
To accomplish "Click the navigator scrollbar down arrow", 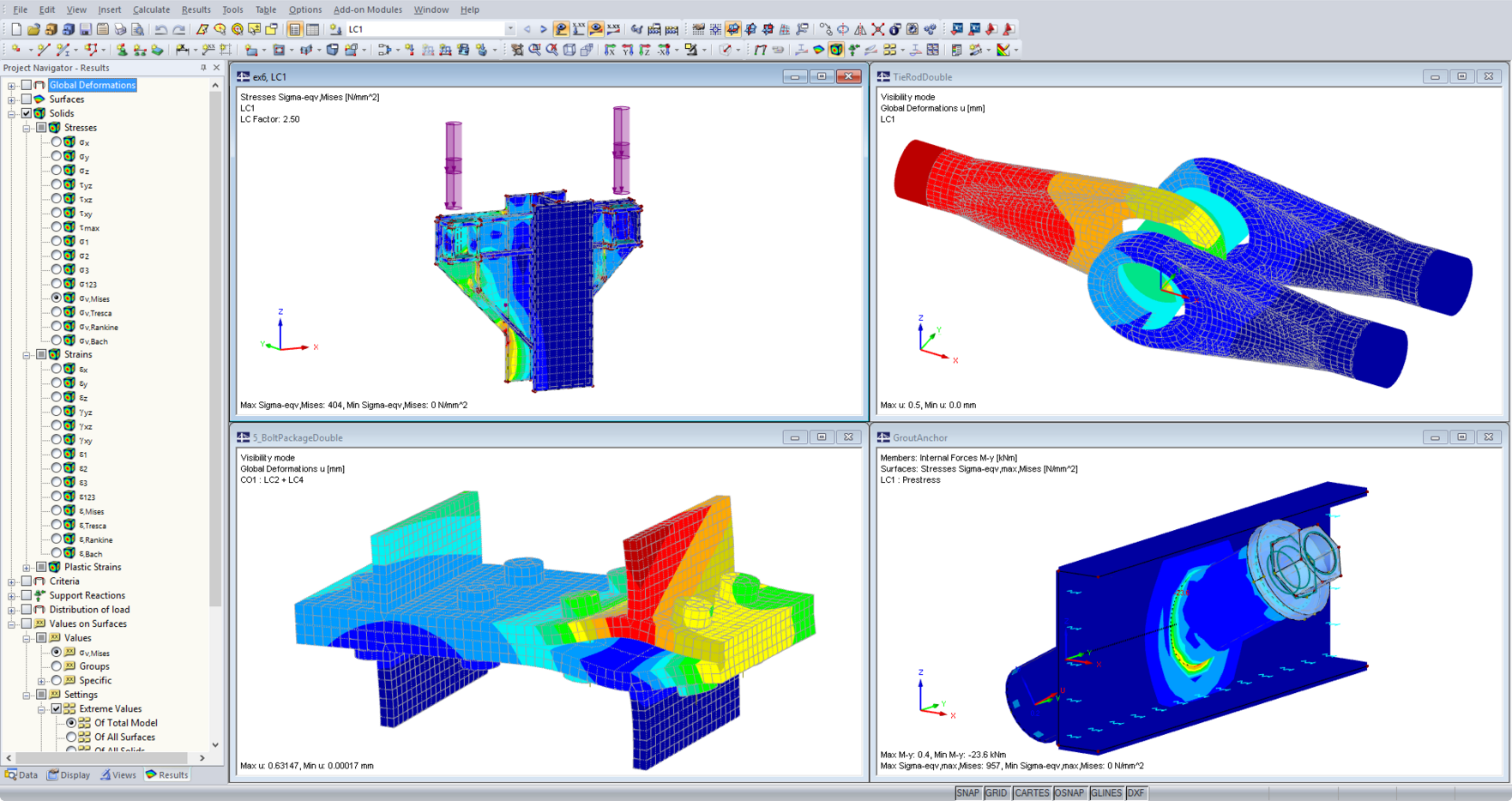I will 214,745.
